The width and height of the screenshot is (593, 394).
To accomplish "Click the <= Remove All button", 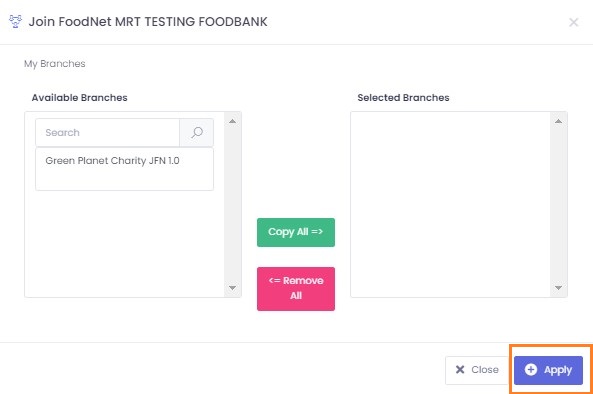I will (x=296, y=289).
